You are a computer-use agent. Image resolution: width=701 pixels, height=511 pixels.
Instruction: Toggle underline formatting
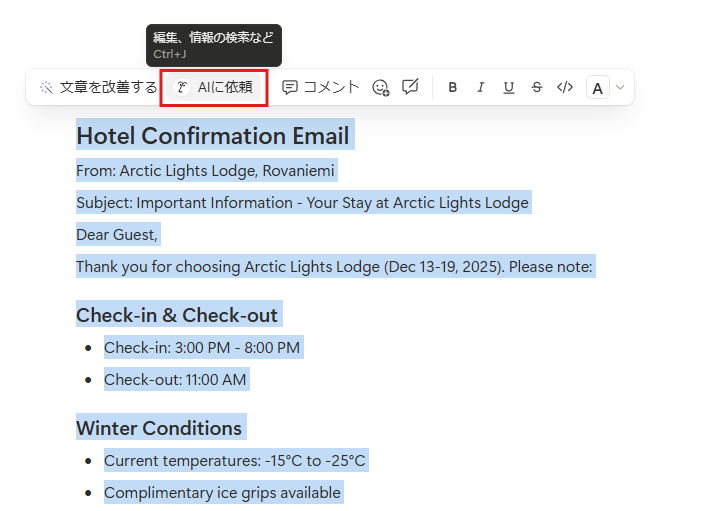509,88
